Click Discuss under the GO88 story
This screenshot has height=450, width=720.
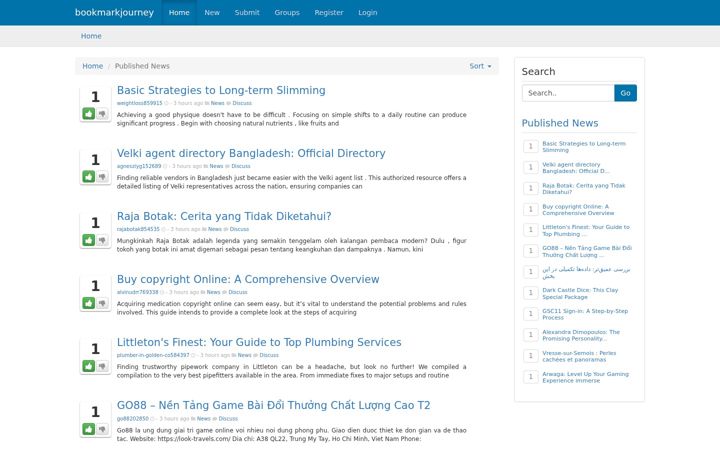point(228,419)
